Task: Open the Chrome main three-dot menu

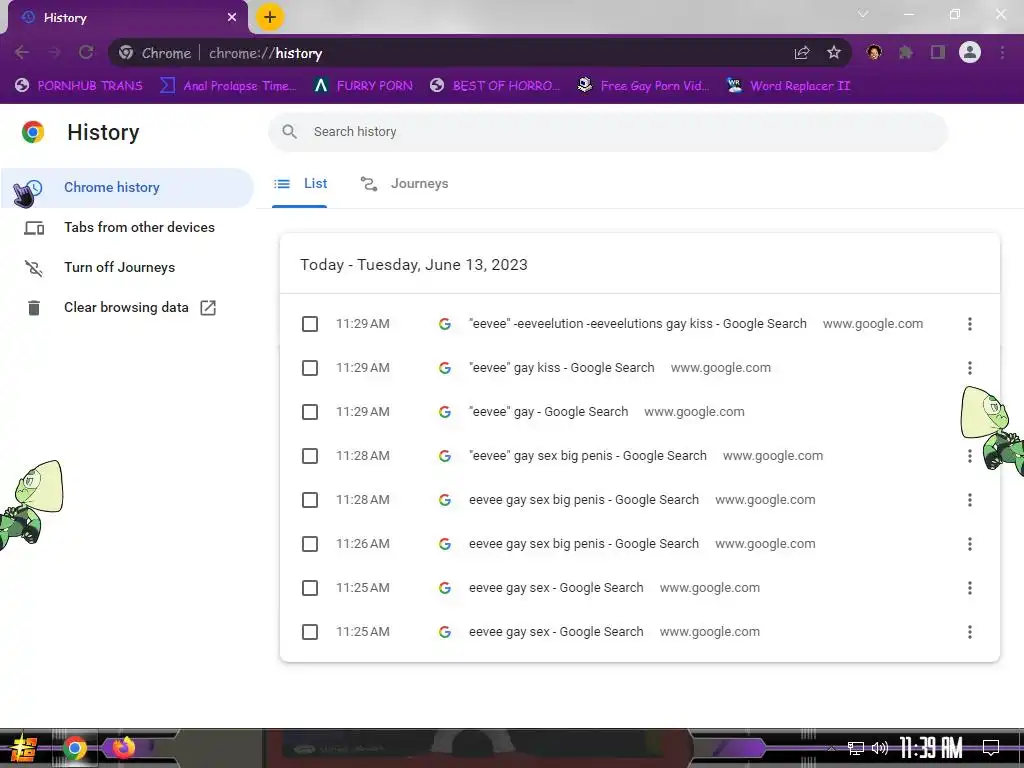Action: (1002, 52)
